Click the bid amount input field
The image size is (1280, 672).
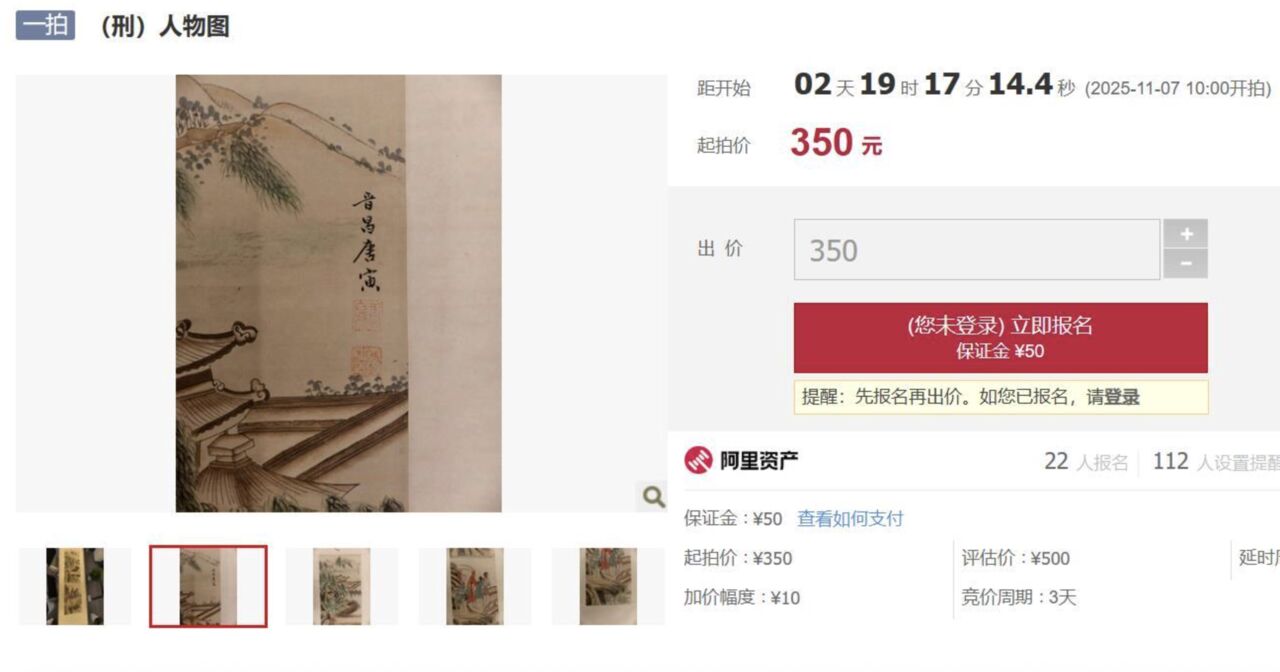click(977, 250)
